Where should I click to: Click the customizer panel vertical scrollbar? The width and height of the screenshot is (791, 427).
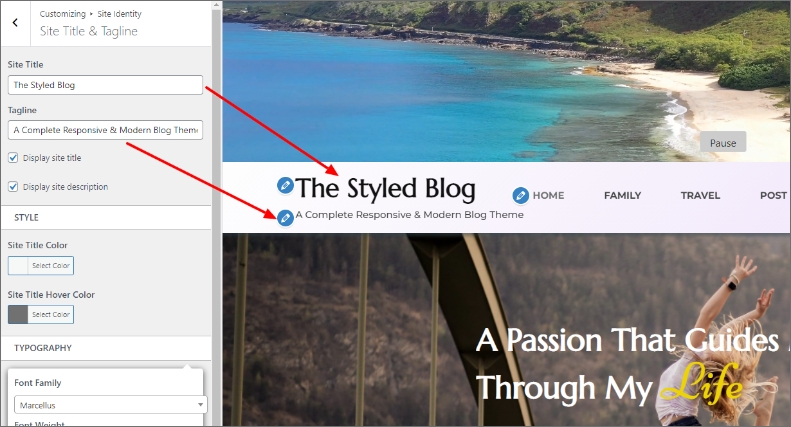[x=216, y=212]
